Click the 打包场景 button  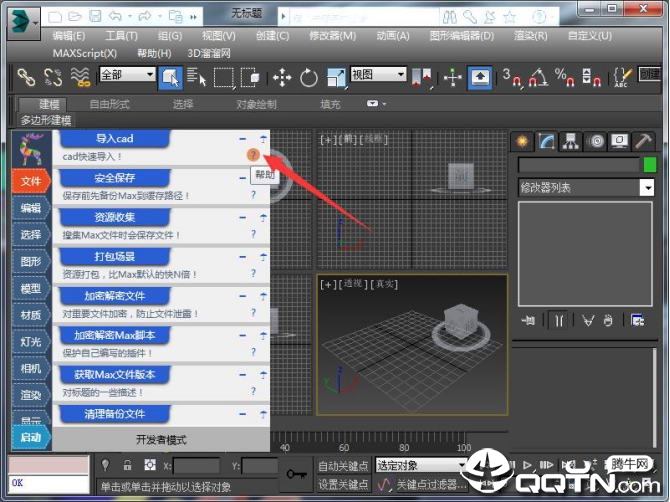point(115,256)
